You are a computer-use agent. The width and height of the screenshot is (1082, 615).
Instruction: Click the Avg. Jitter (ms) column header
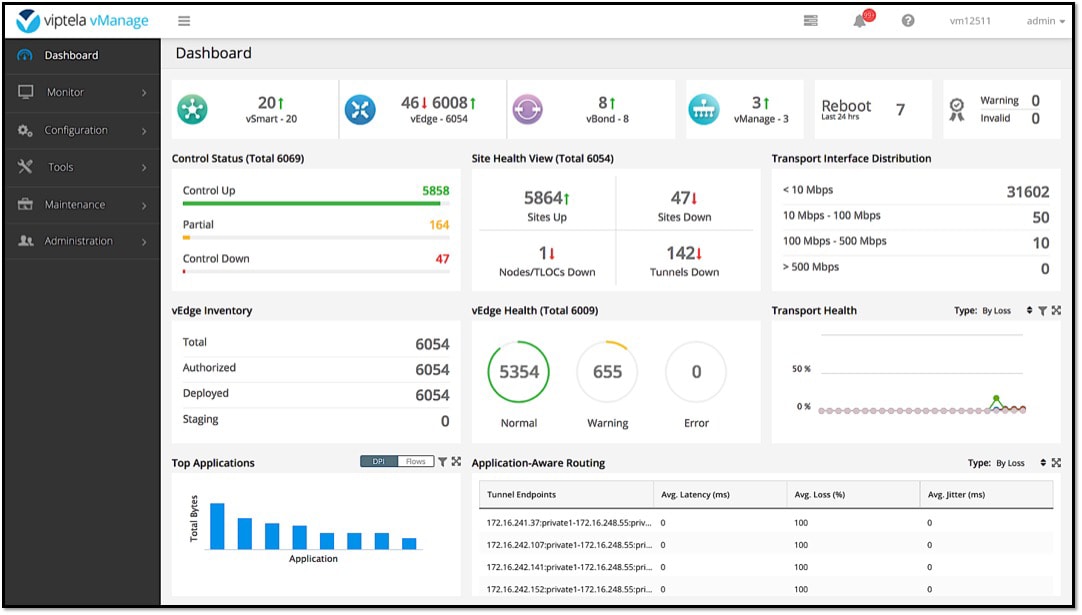[x=986, y=494]
